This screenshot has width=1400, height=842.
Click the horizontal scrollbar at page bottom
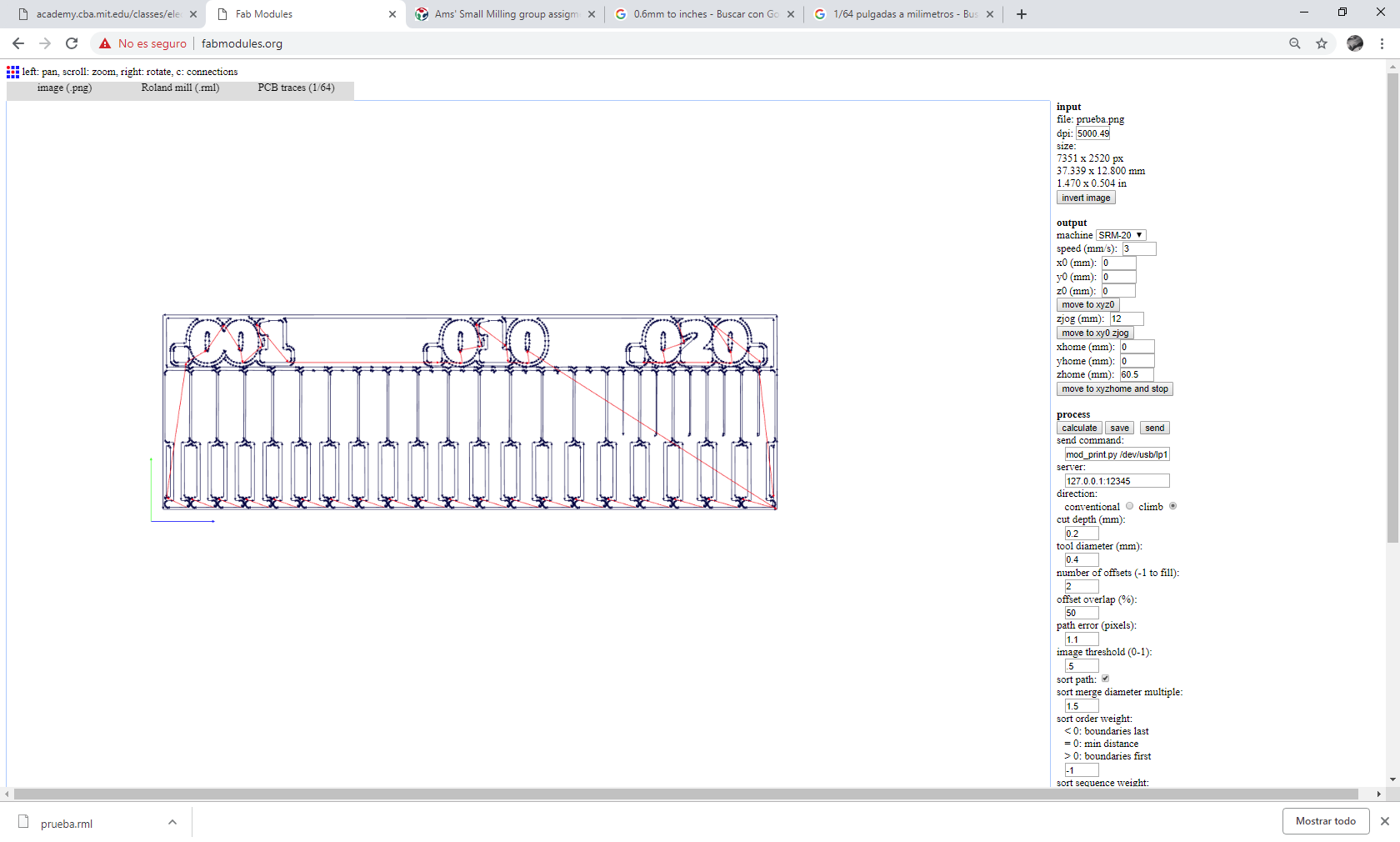tap(686, 794)
